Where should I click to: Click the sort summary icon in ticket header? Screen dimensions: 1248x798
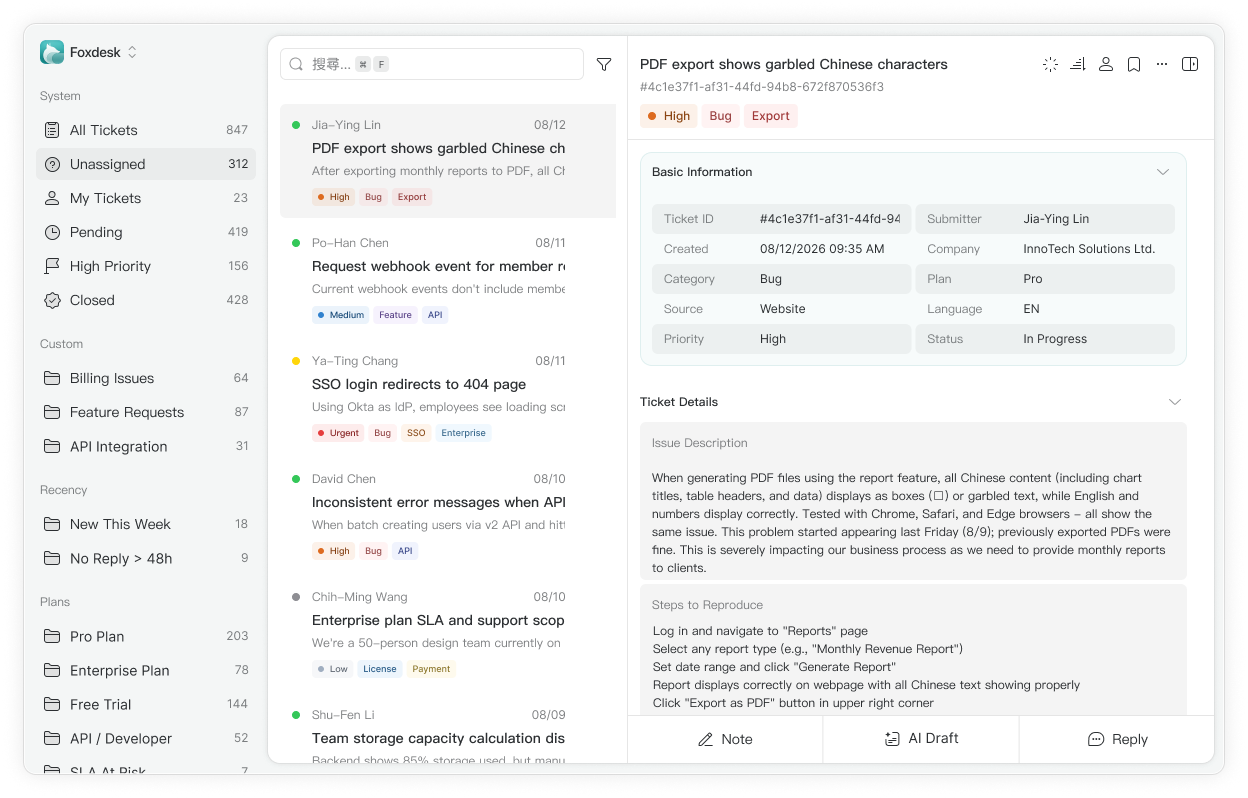[x=1077, y=63]
